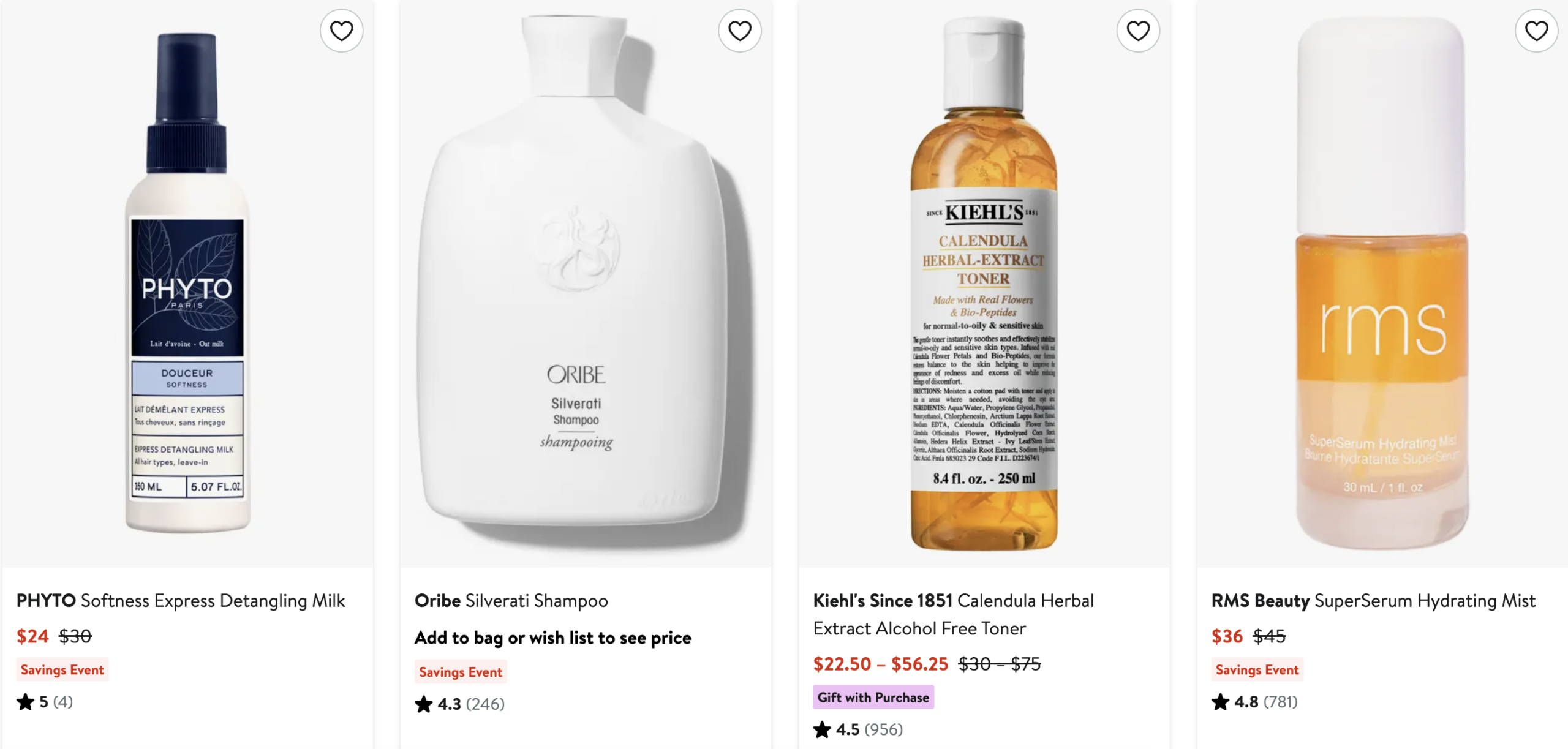The image size is (1568, 749).
Task: Click the 4.3 star rating for Oribe
Action: [x=459, y=704]
